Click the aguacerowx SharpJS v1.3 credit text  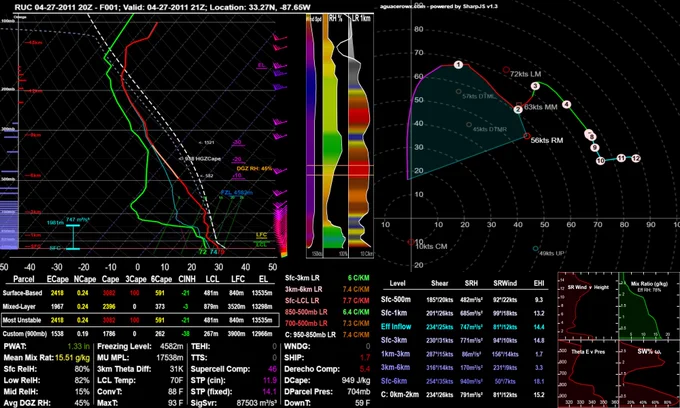pyautogui.click(x=438, y=7)
